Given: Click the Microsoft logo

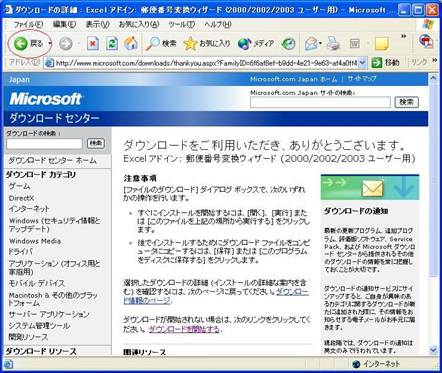Looking at the screenshot, I should (x=46, y=99).
